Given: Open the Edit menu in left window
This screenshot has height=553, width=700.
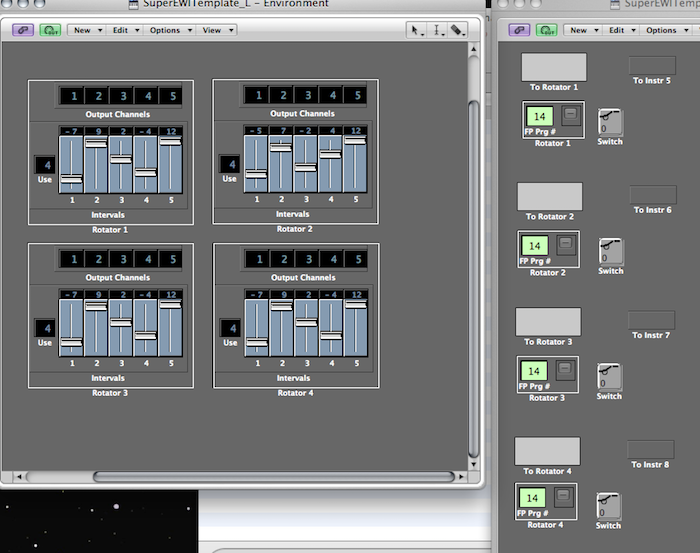Looking at the screenshot, I should tap(124, 30).
